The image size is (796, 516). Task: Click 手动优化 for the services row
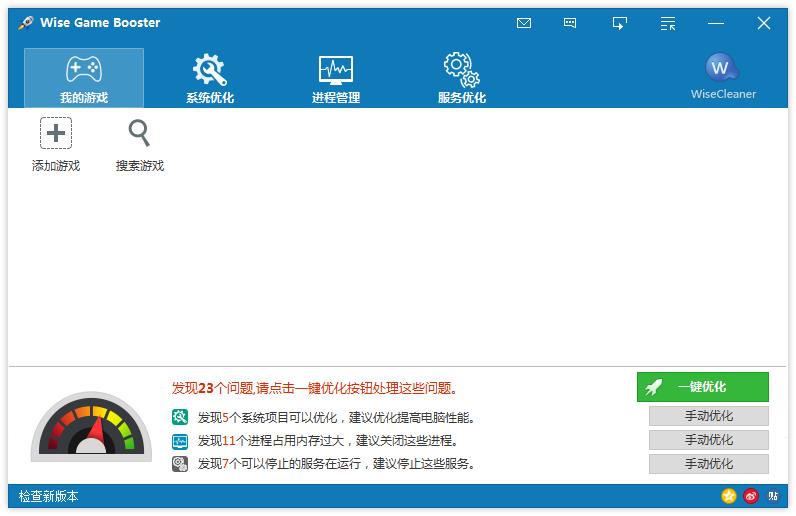tap(708, 464)
